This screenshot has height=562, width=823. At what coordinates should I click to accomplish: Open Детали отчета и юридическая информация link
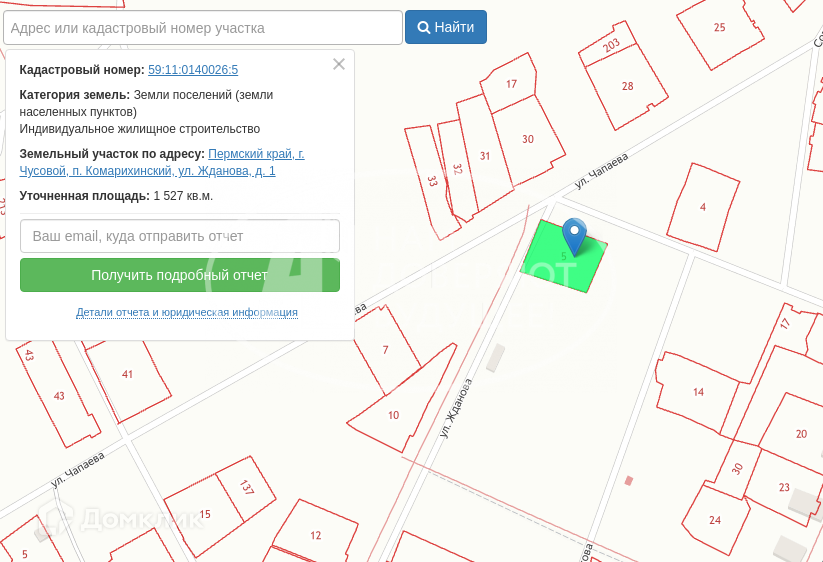click(187, 312)
